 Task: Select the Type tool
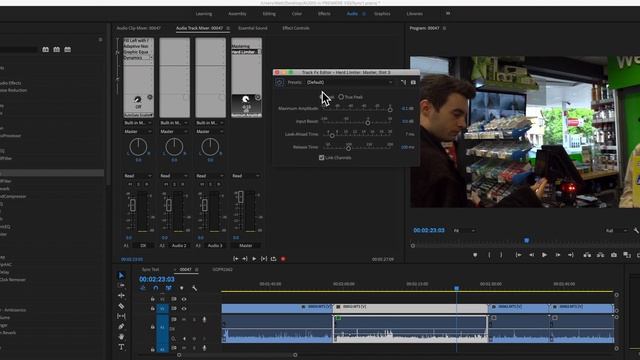point(121,347)
